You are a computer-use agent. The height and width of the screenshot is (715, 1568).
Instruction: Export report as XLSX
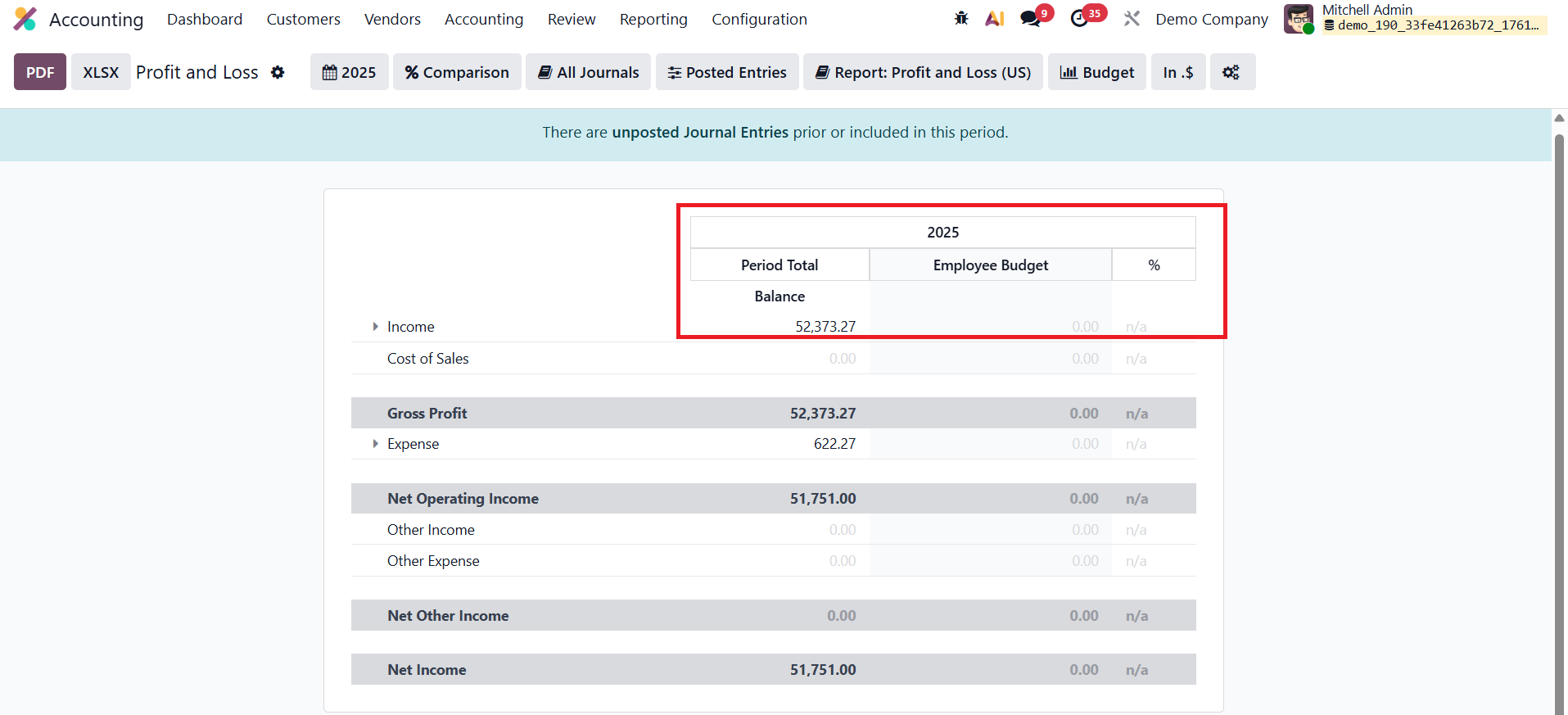click(x=101, y=72)
